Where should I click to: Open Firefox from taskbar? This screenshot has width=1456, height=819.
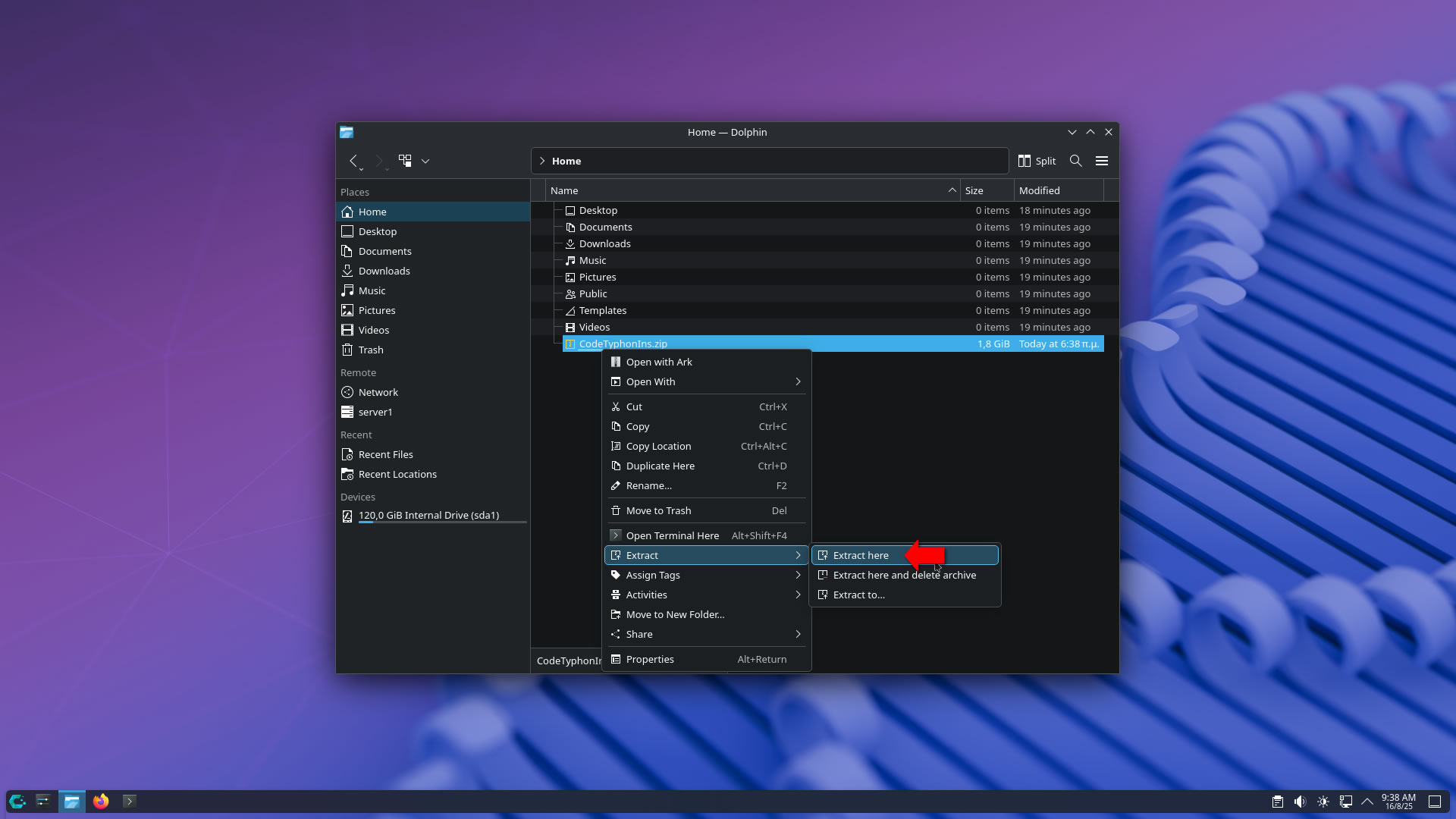click(101, 801)
